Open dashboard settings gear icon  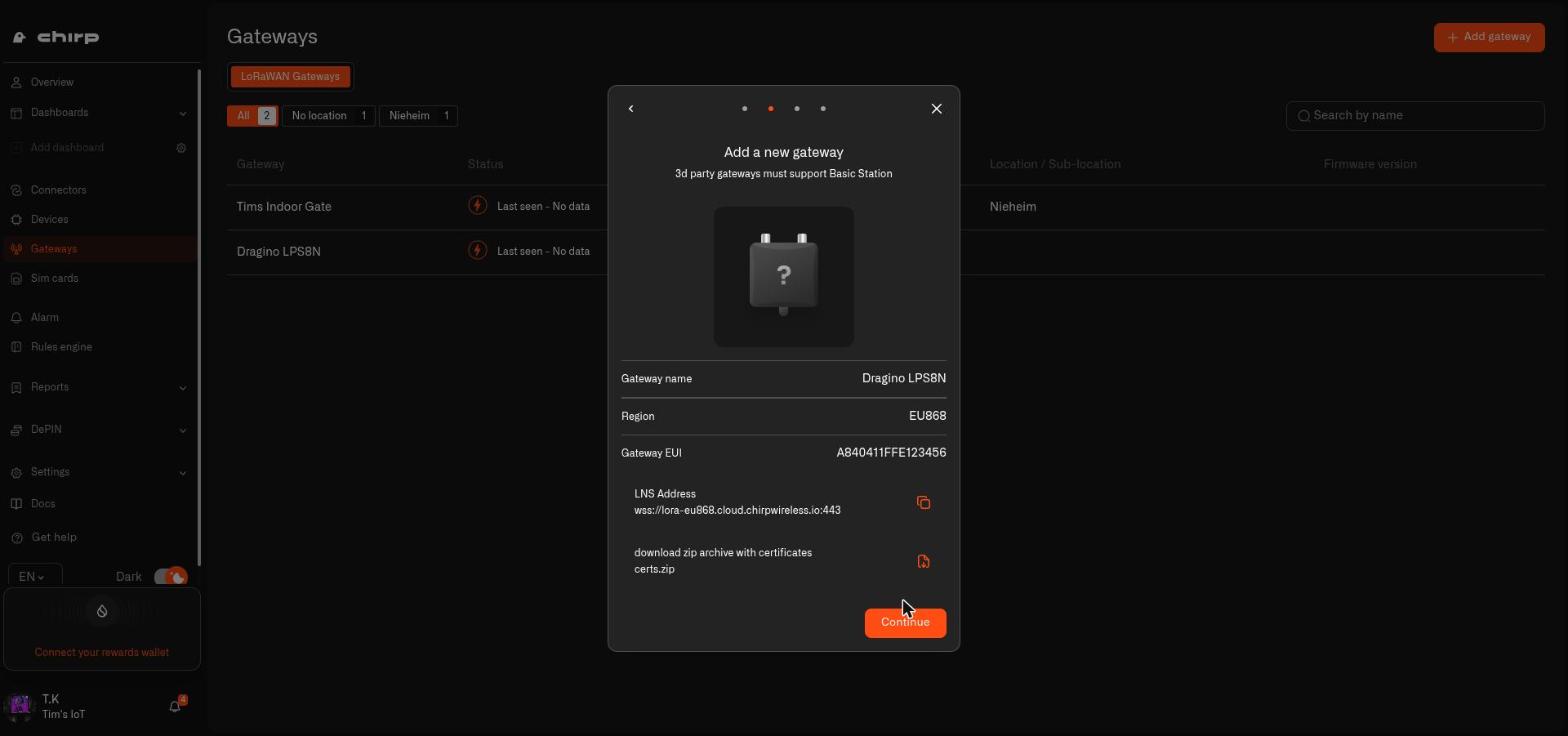(181, 148)
